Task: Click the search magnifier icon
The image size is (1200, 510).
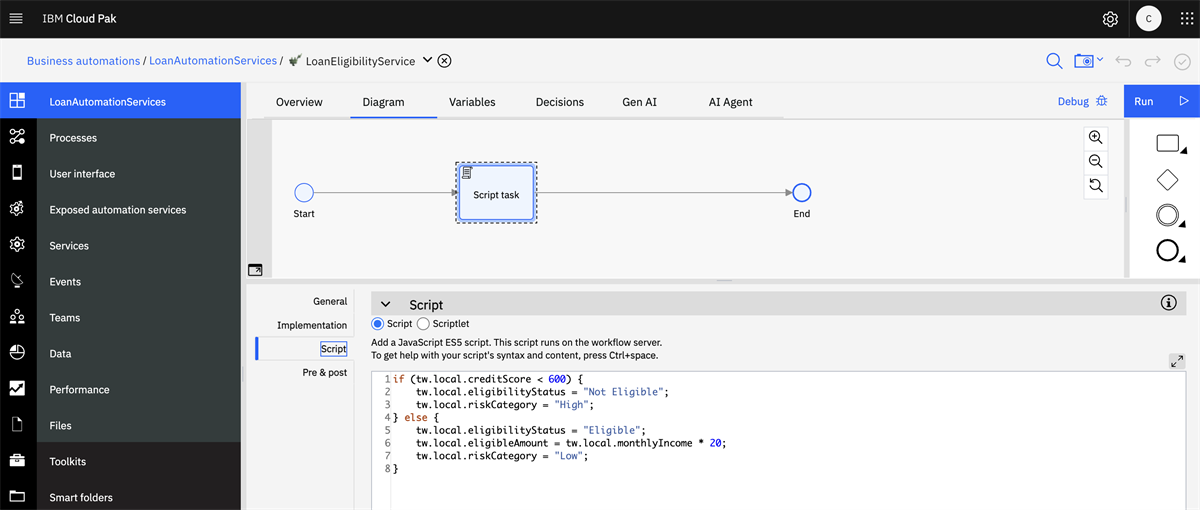Action: [1054, 61]
